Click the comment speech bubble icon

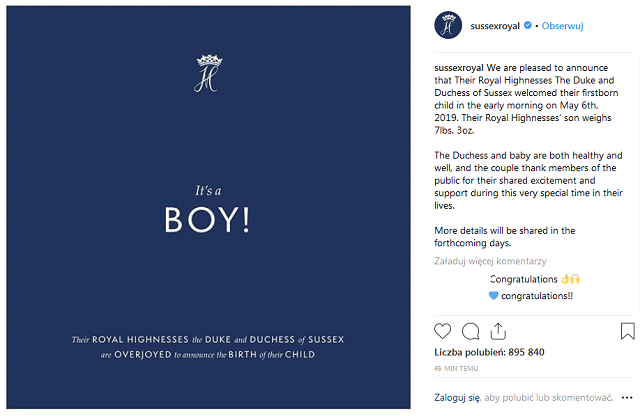pyautogui.click(x=471, y=330)
